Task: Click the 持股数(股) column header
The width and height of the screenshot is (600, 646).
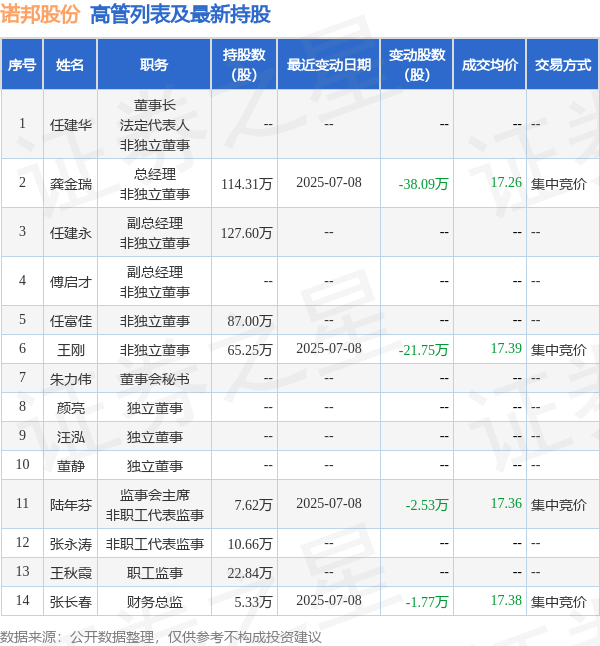Action: (244, 65)
